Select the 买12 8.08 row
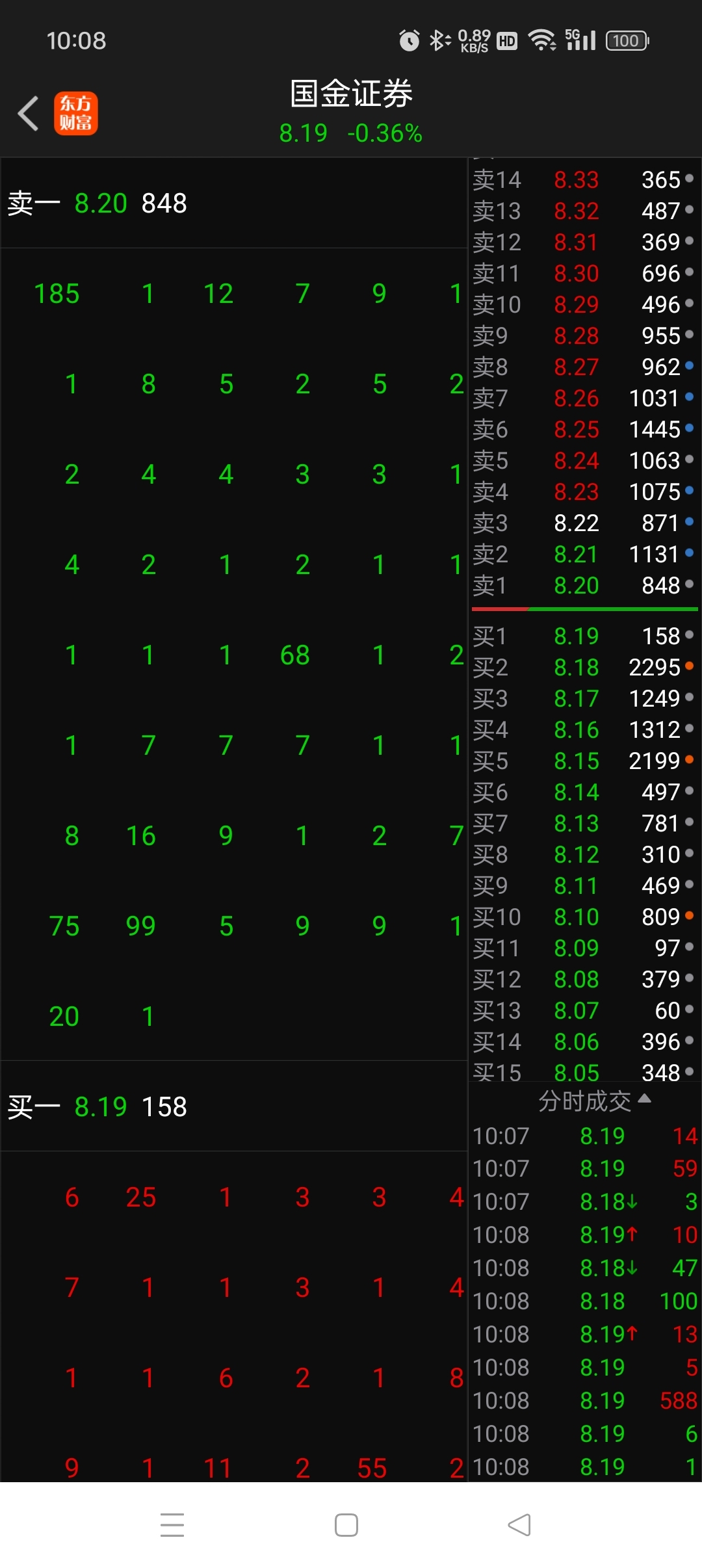Viewport: 702px width, 1568px height. click(x=584, y=979)
